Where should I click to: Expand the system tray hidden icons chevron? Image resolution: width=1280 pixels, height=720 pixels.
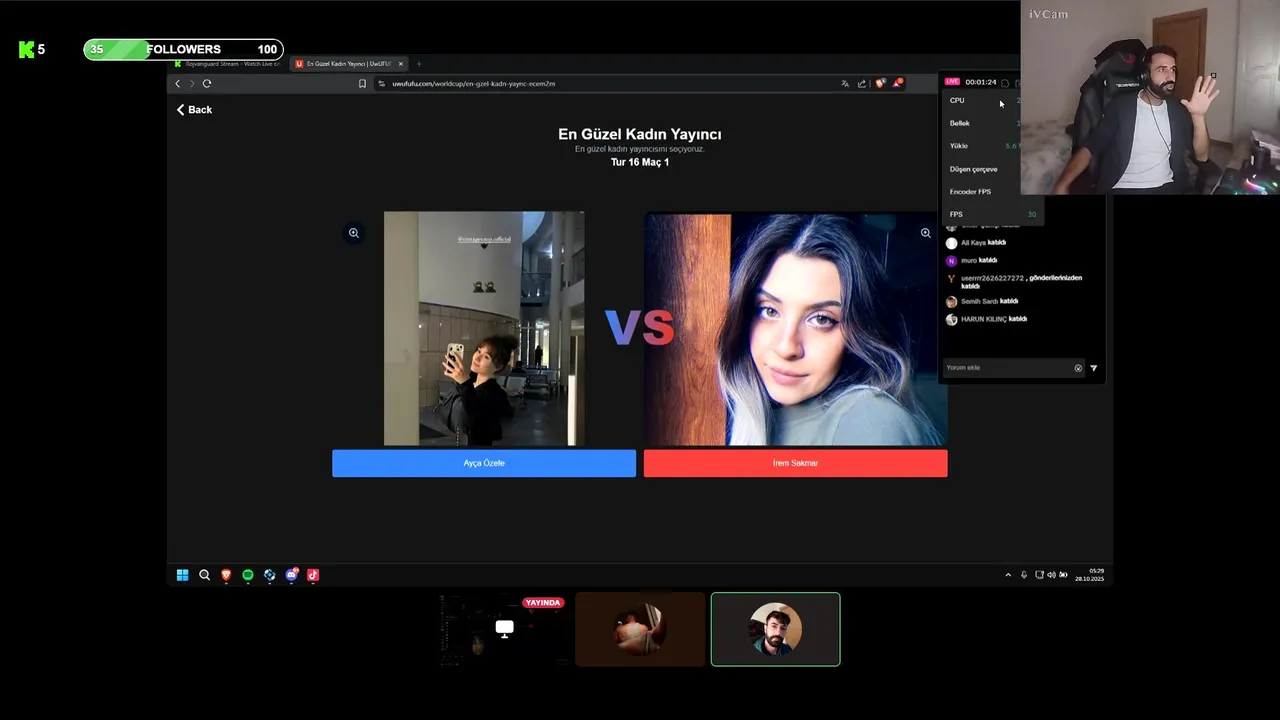click(1008, 575)
